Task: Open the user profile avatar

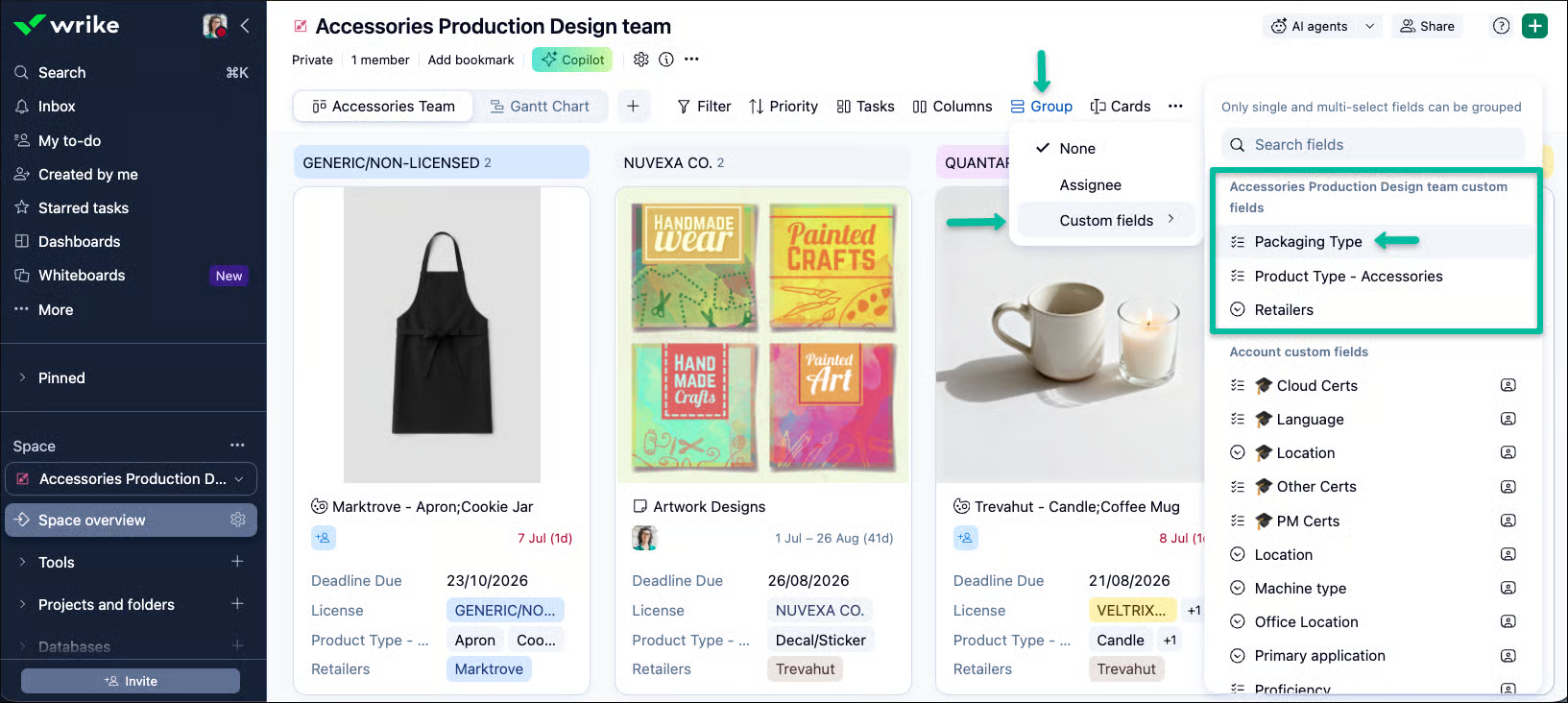Action: pyautogui.click(x=215, y=26)
